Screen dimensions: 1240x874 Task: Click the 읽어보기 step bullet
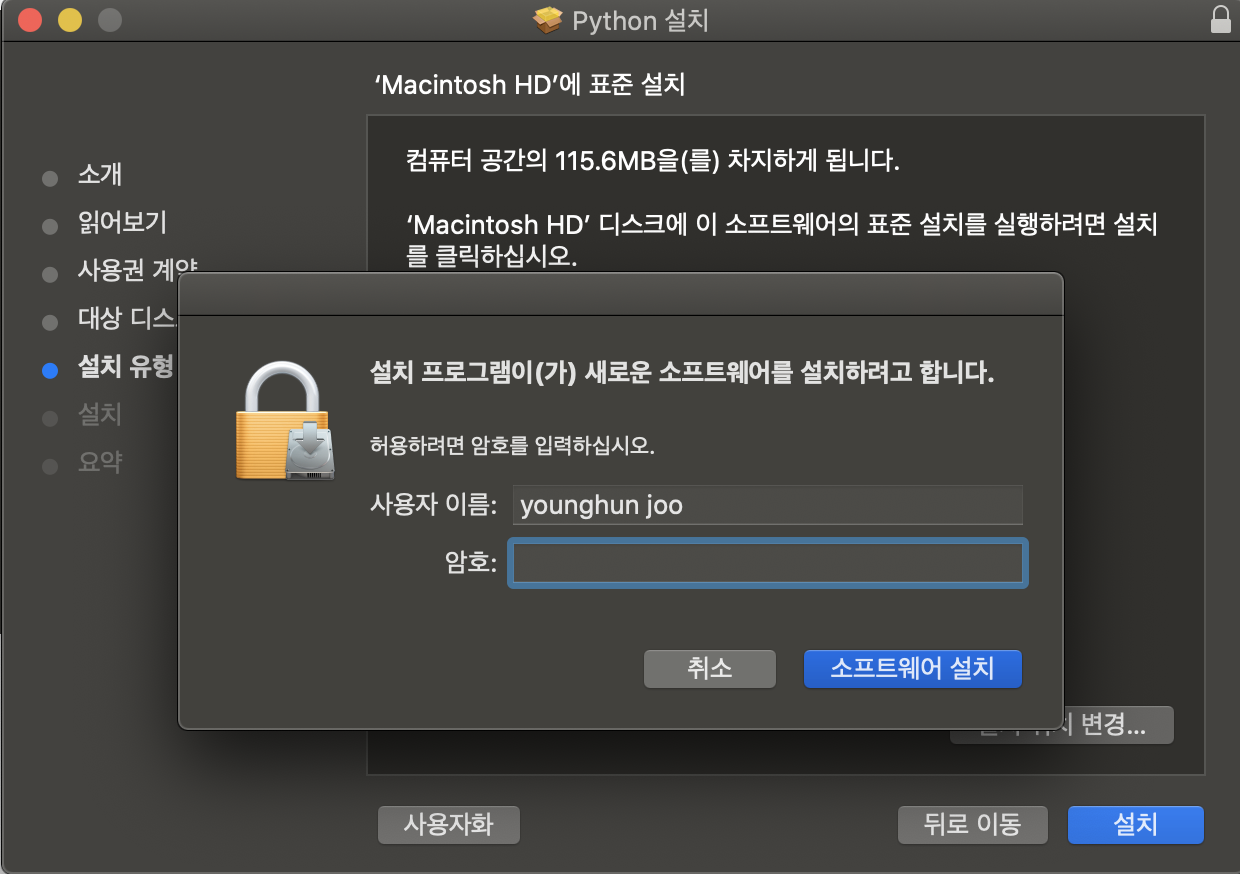click(x=50, y=227)
